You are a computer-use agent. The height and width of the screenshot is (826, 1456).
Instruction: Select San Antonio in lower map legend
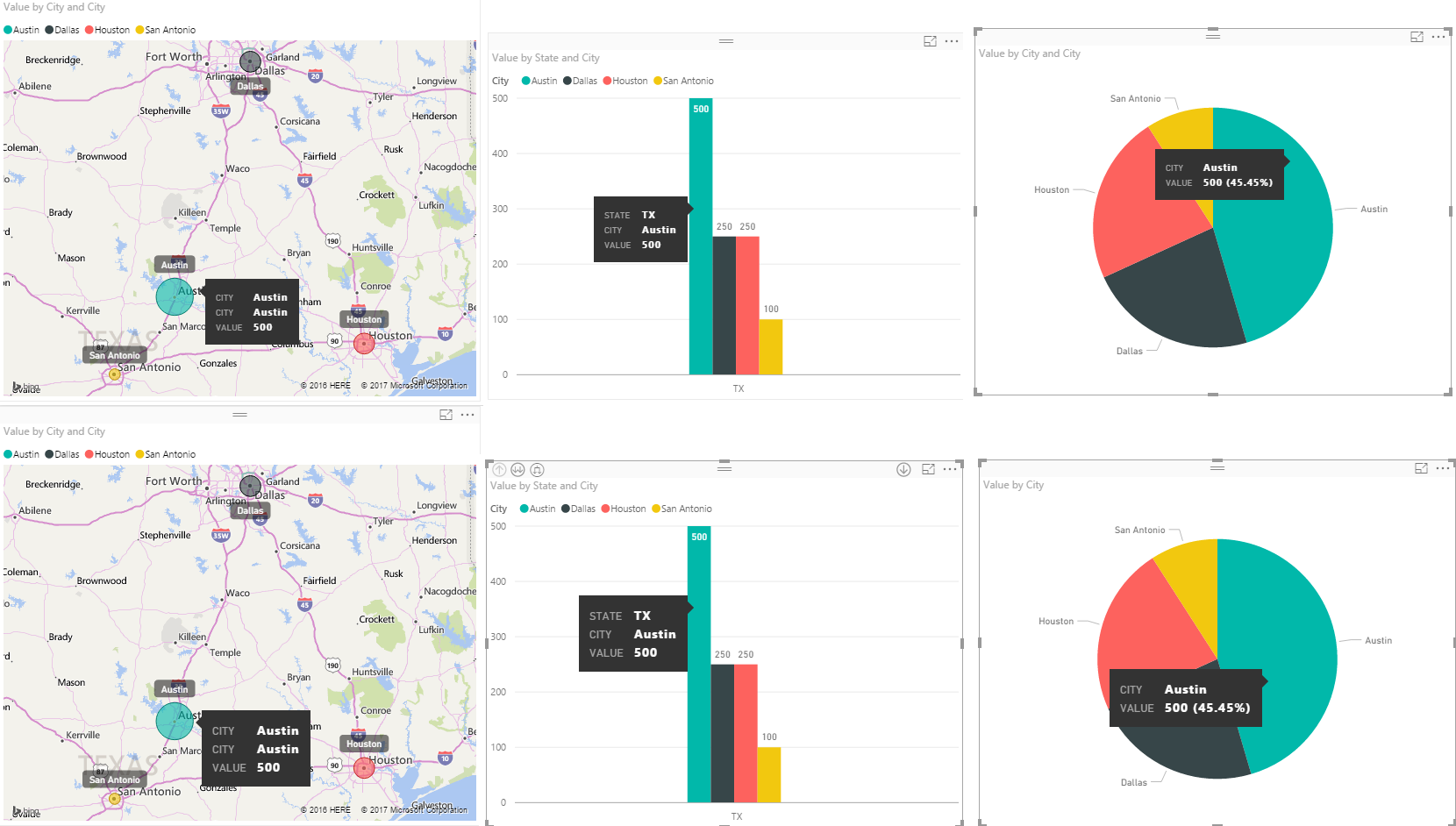coord(165,454)
